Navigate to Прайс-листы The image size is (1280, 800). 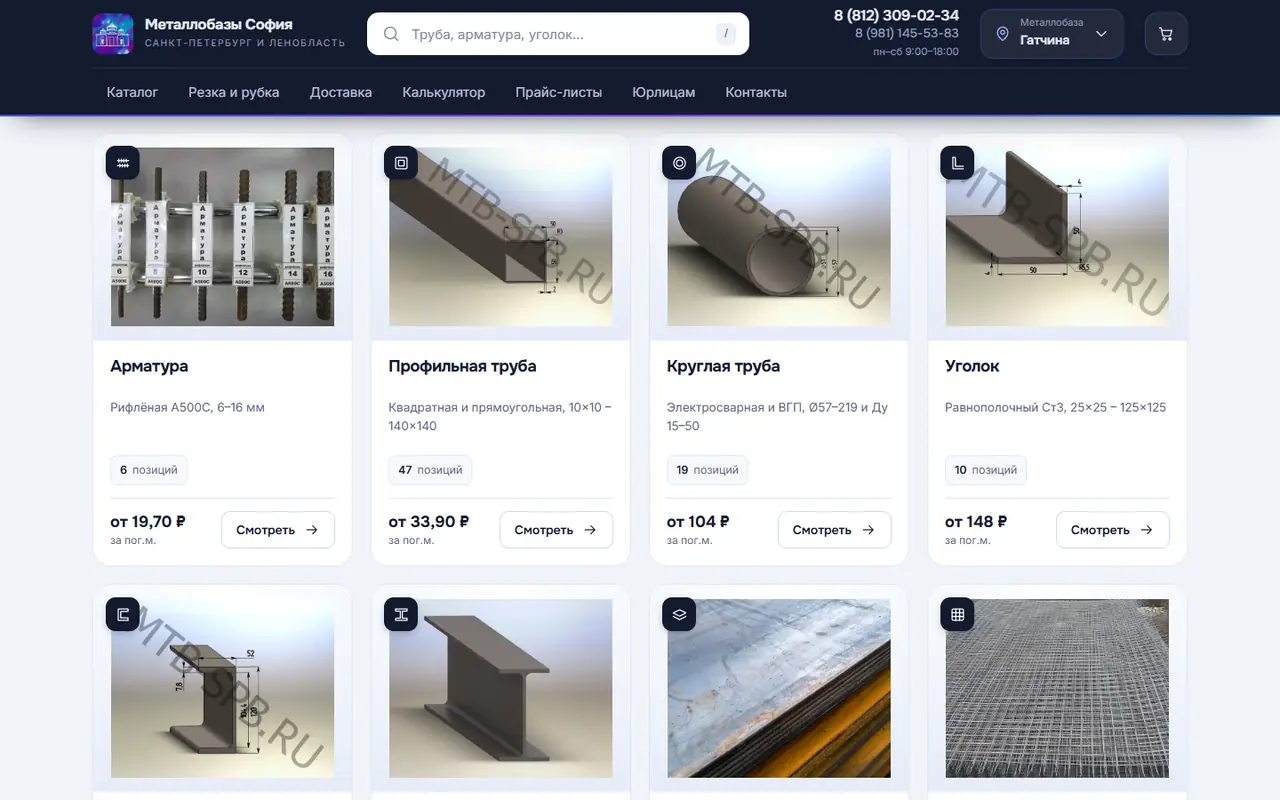559,92
